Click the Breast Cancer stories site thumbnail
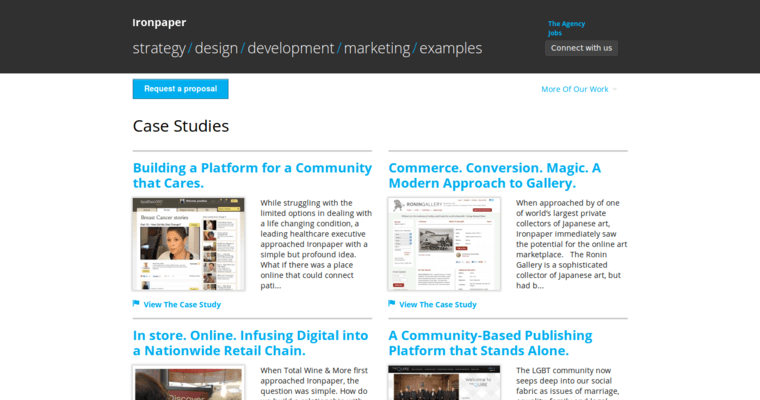Image resolution: width=760 pixels, height=400 pixels. click(189, 243)
